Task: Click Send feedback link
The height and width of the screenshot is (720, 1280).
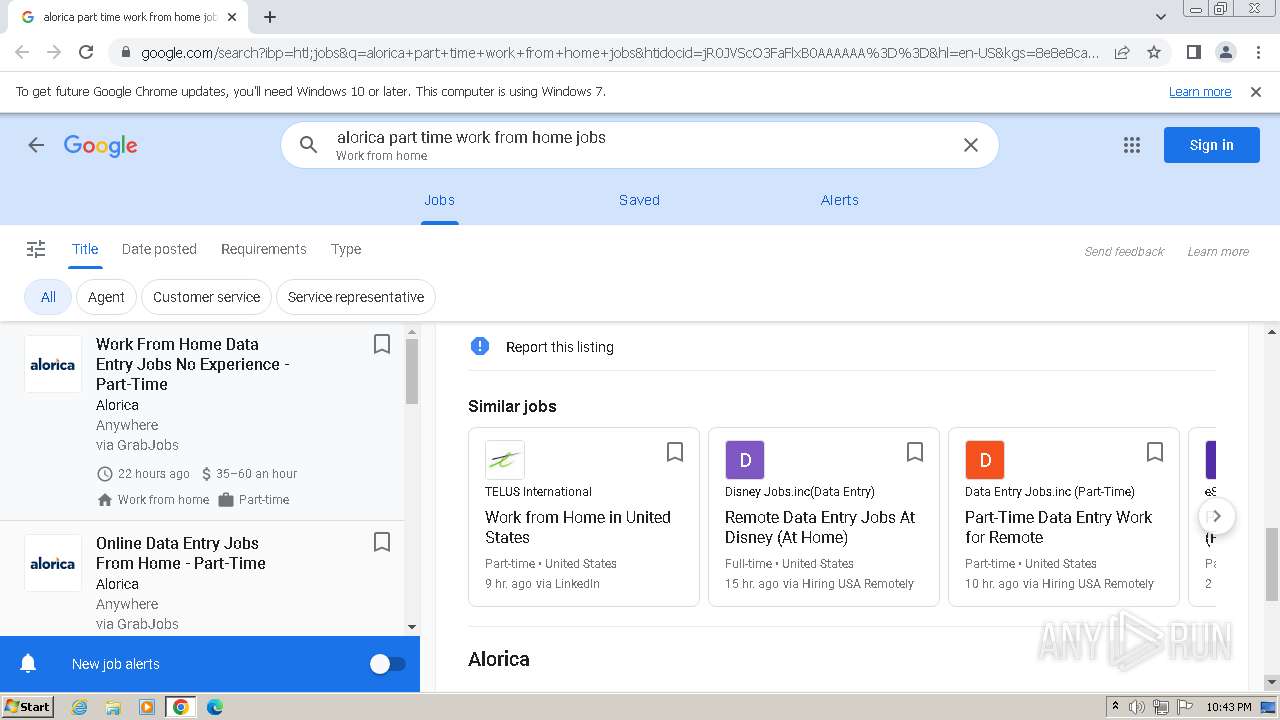Action: click(x=1124, y=251)
